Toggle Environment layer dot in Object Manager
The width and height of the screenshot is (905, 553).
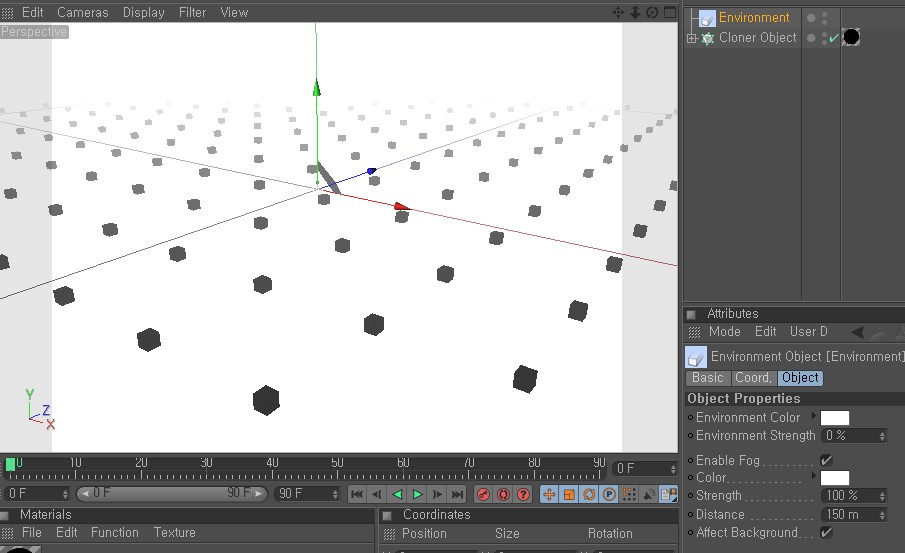[x=811, y=18]
